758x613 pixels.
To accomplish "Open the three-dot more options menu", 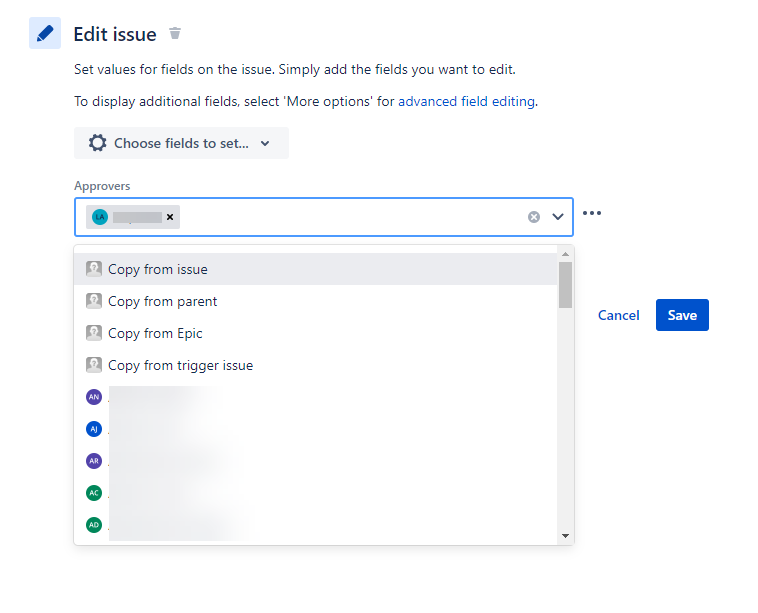I will (x=592, y=213).
